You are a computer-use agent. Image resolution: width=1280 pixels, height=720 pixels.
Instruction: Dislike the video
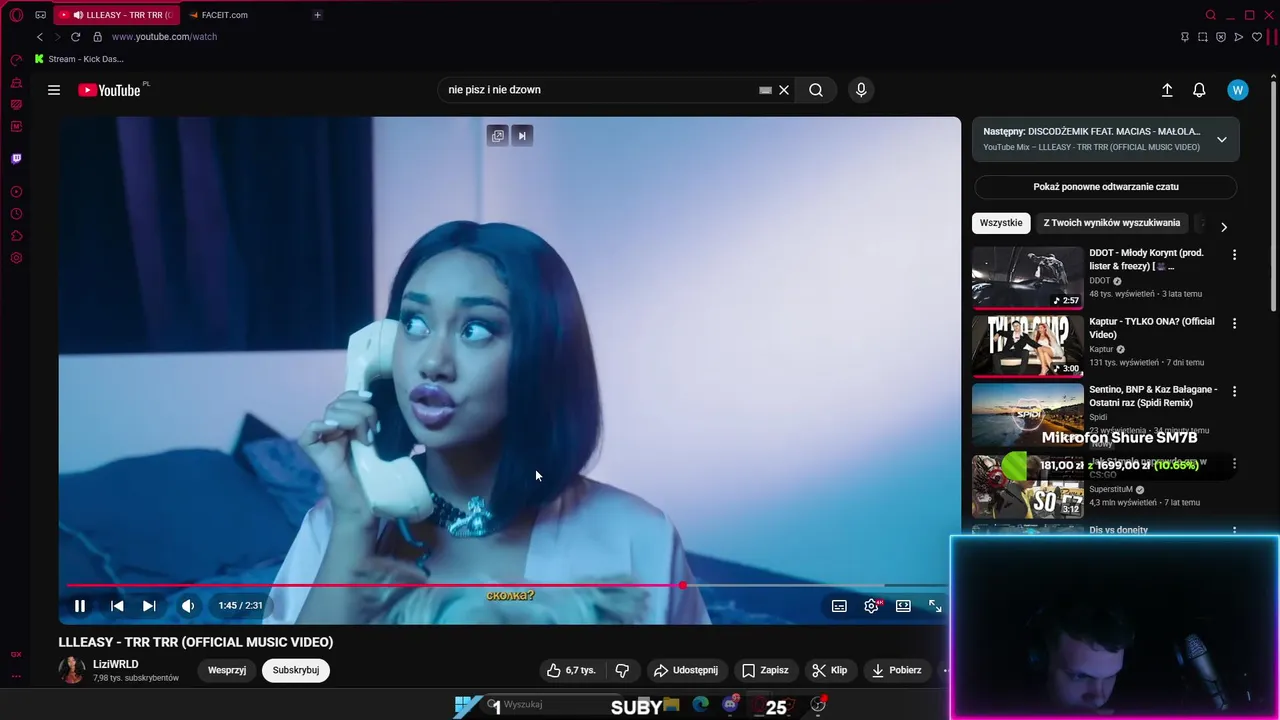coord(622,670)
